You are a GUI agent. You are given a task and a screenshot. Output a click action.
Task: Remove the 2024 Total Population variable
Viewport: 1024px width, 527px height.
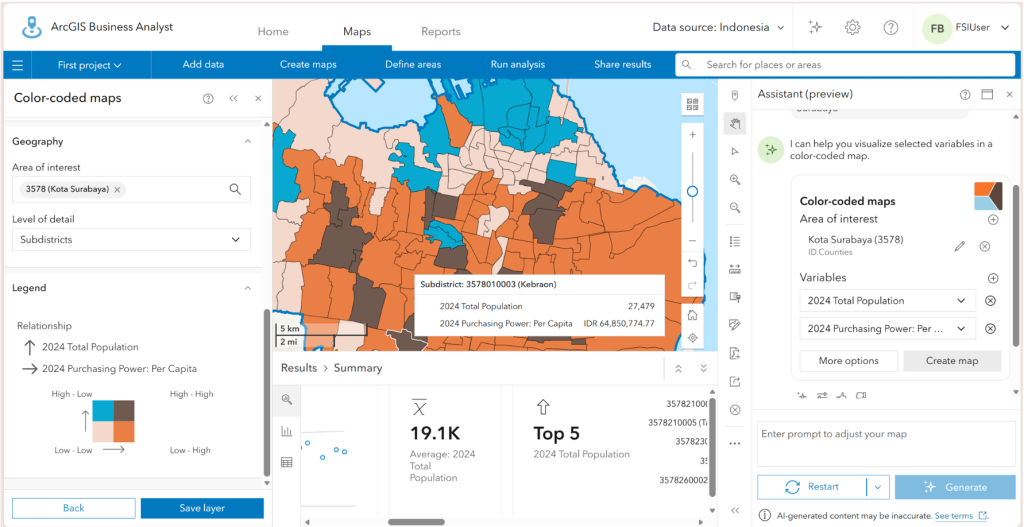pos(990,300)
